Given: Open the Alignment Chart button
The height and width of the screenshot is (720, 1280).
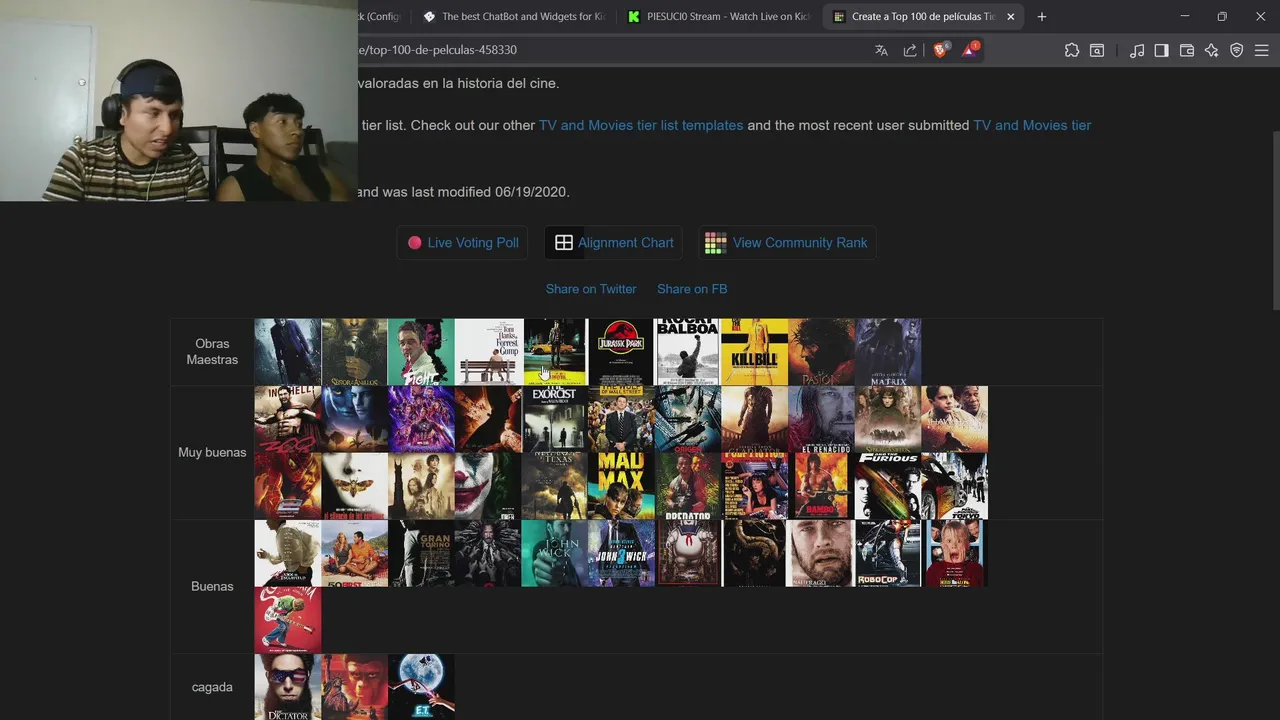Looking at the screenshot, I should point(614,243).
